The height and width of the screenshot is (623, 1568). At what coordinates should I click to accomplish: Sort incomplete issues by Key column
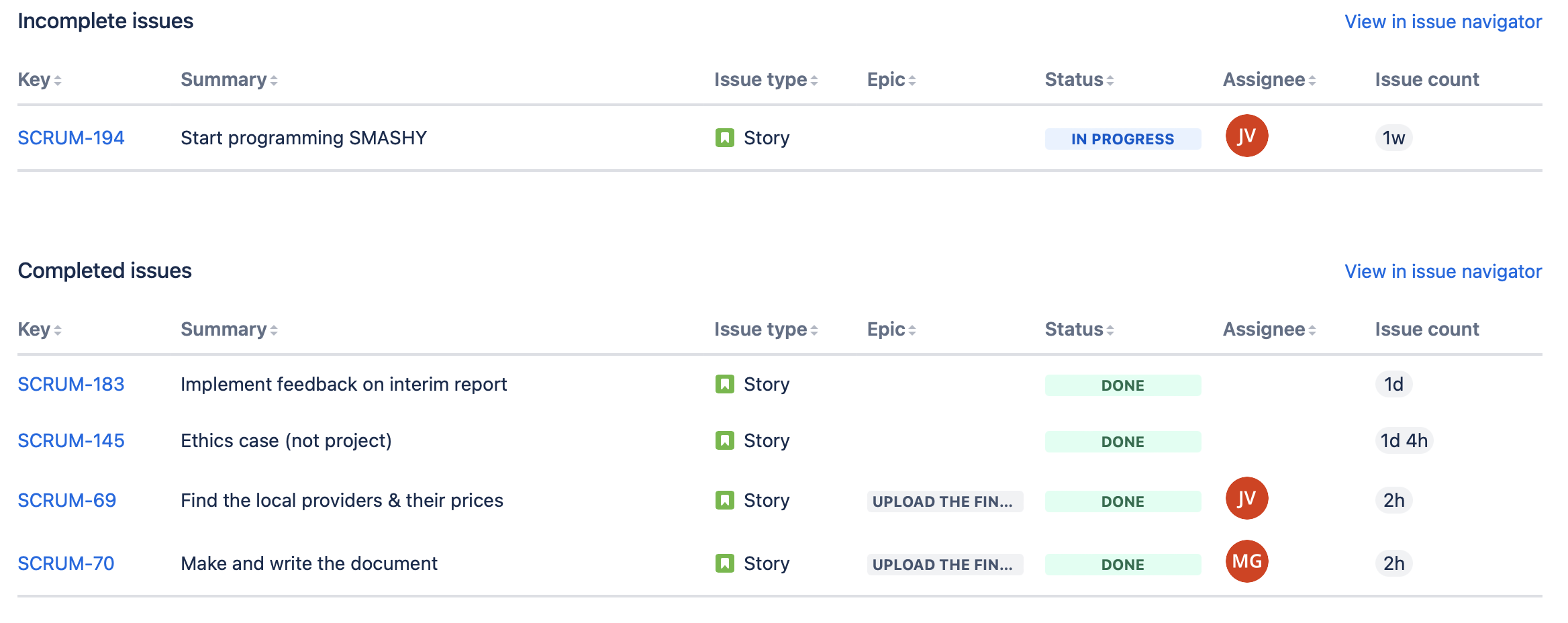tap(40, 80)
